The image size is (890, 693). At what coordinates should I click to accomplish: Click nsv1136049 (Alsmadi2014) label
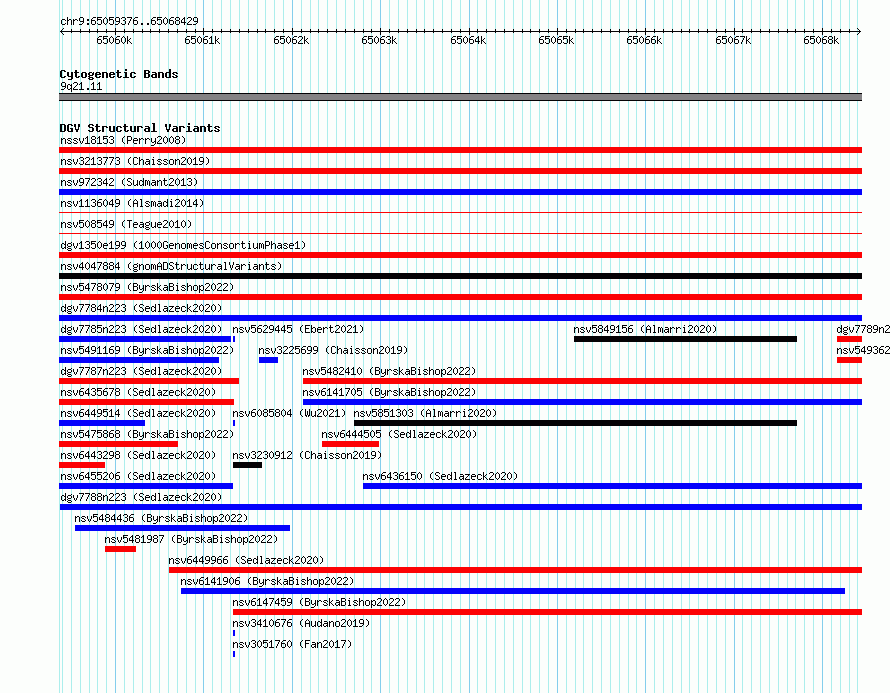(132, 203)
